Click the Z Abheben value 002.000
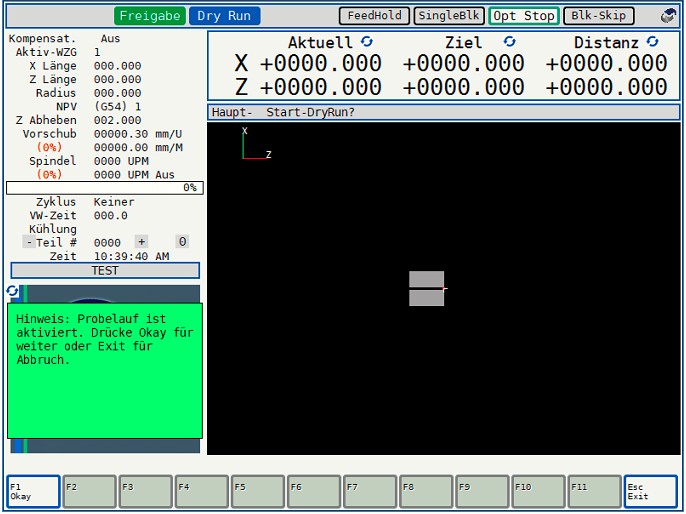 click(x=117, y=120)
